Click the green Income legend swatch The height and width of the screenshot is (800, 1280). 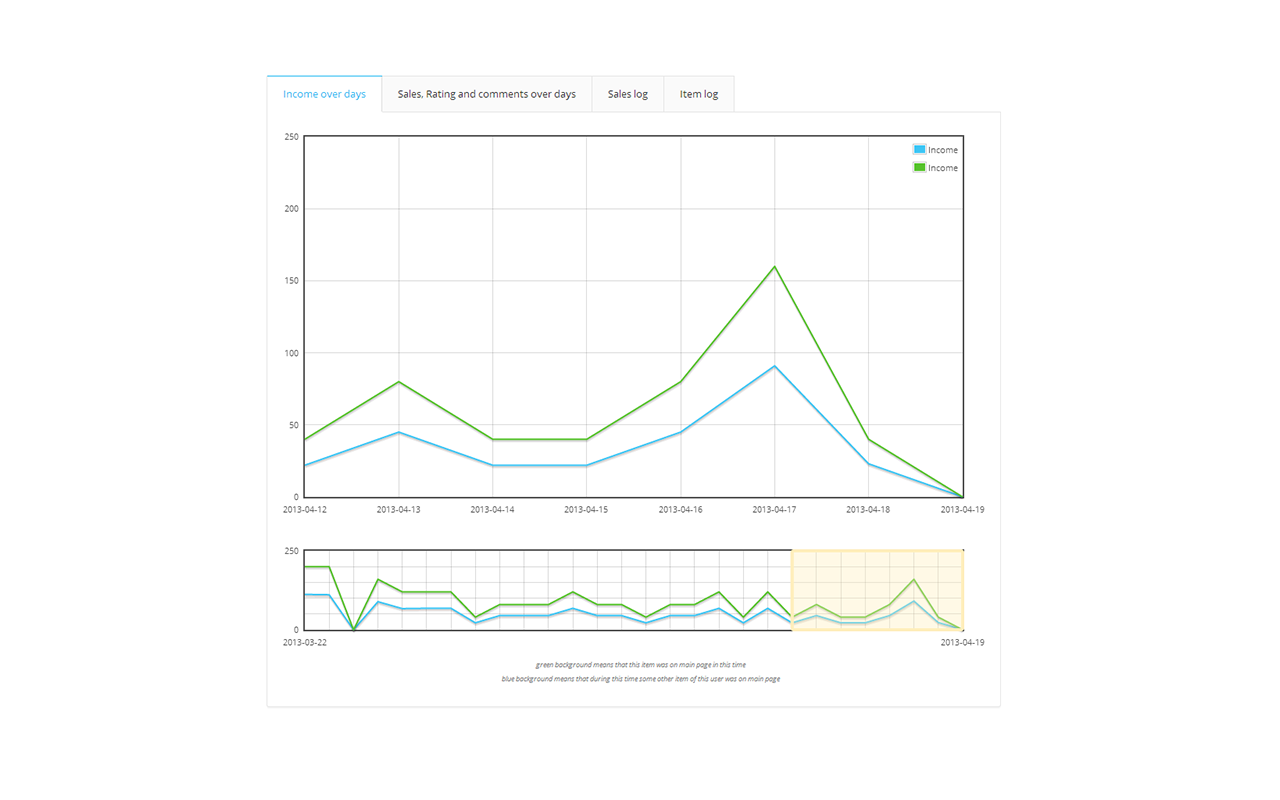coord(919,168)
